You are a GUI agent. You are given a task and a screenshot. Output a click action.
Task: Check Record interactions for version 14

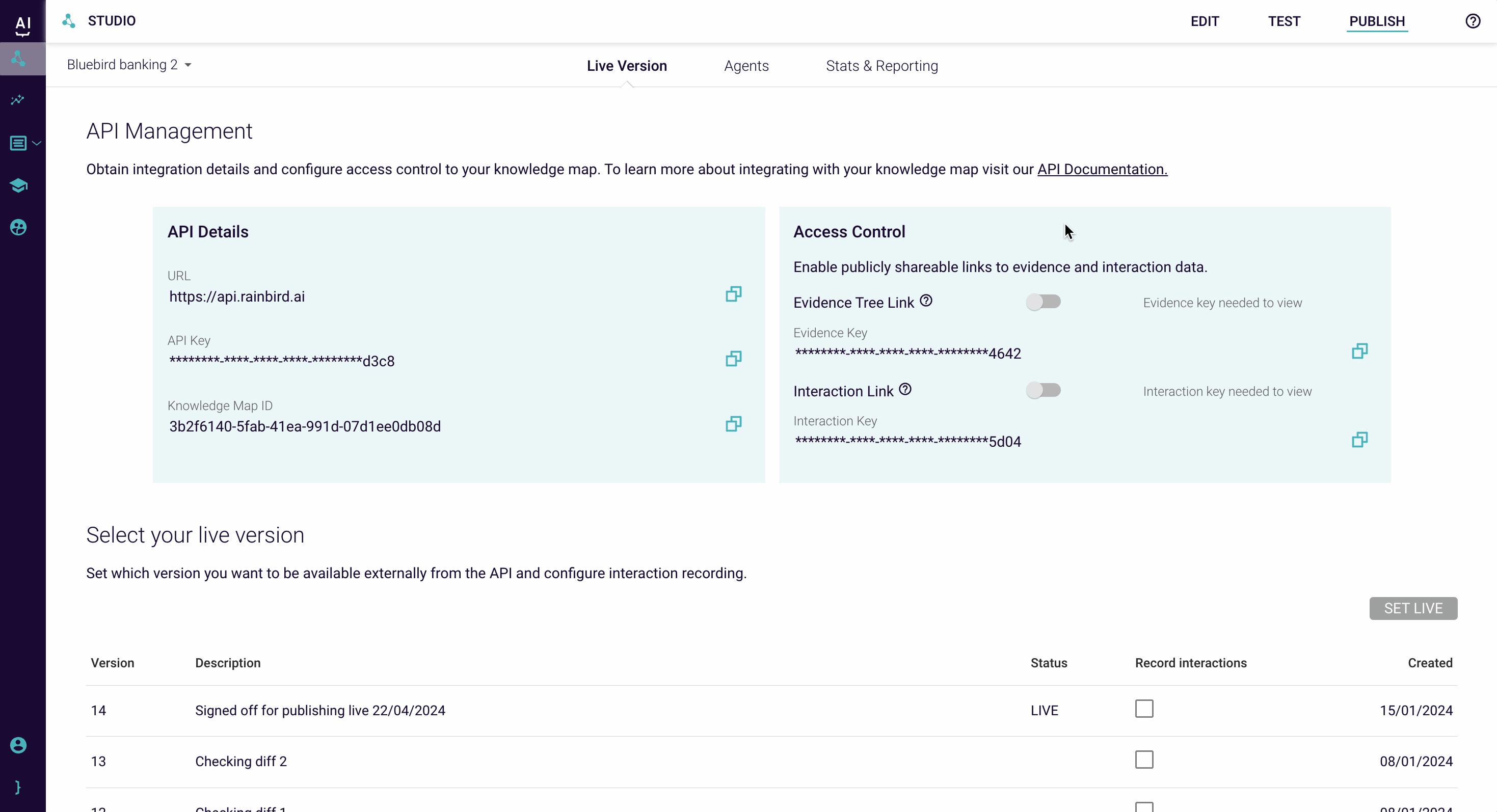pos(1144,709)
